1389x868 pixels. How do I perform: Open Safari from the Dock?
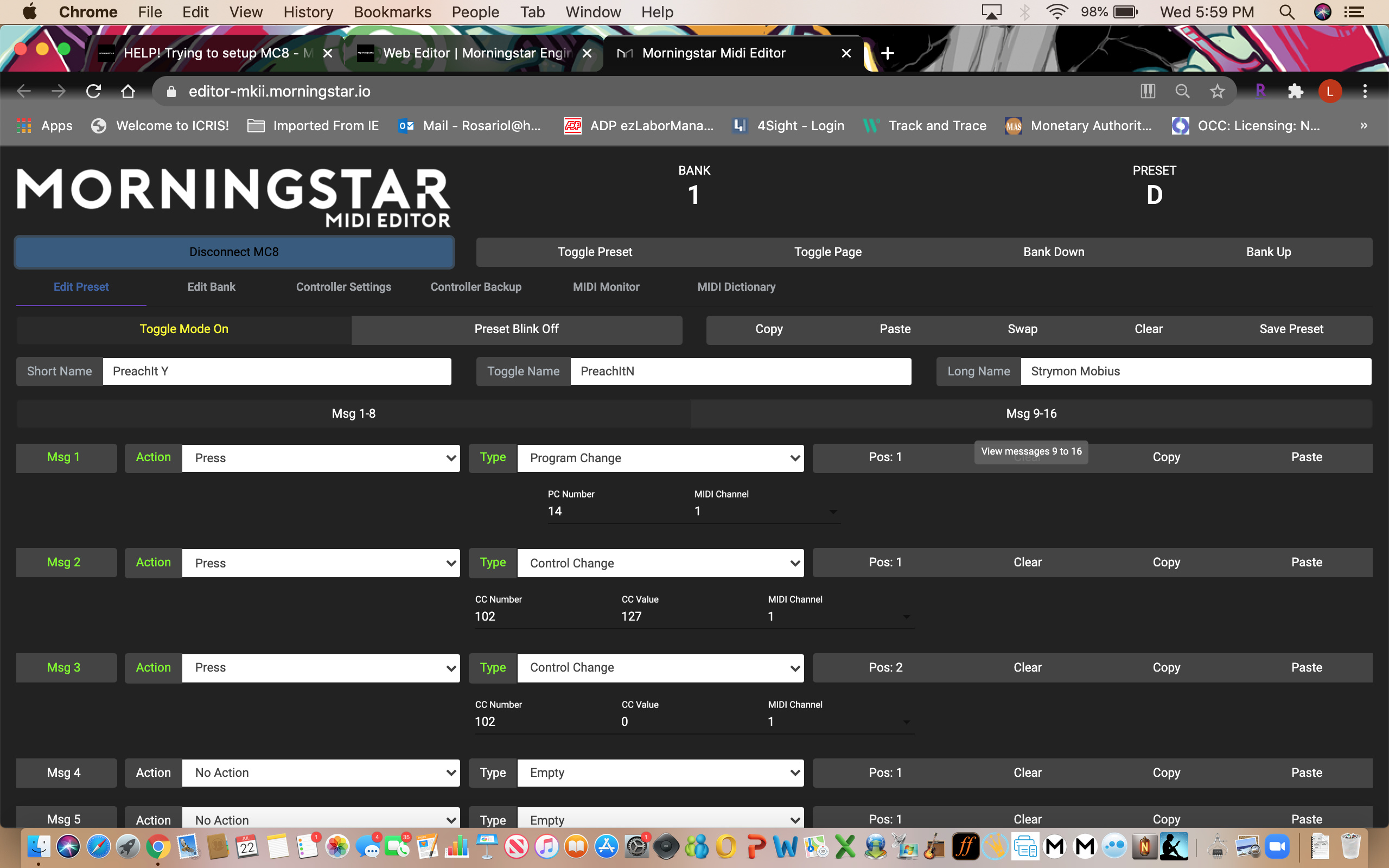pos(99,847)
